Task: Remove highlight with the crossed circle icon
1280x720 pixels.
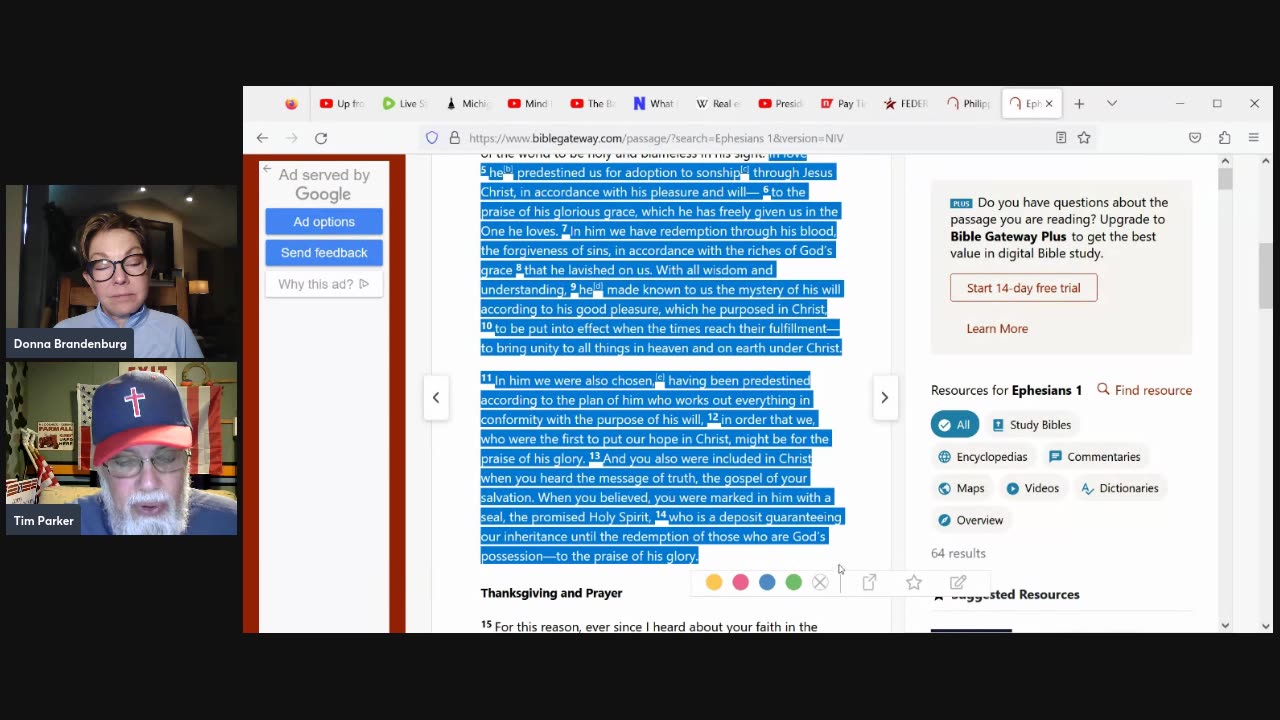Action: (820, 582)
